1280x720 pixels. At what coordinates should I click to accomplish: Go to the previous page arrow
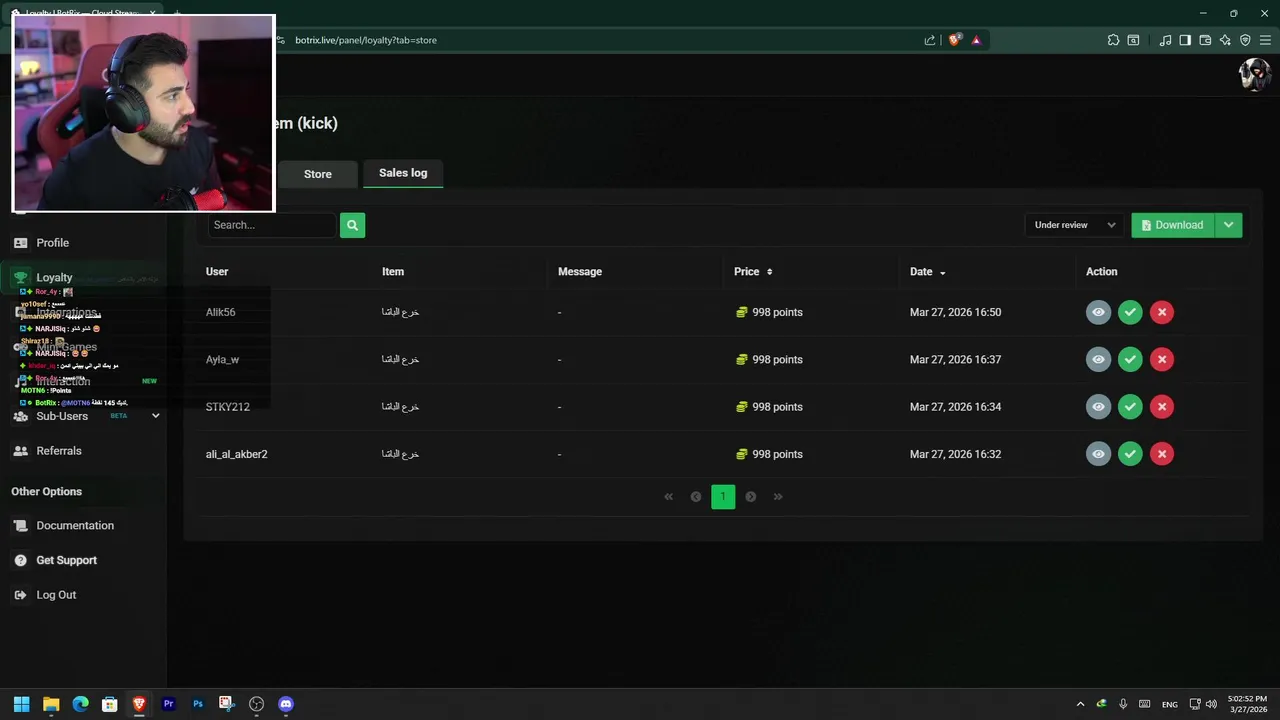696,497
